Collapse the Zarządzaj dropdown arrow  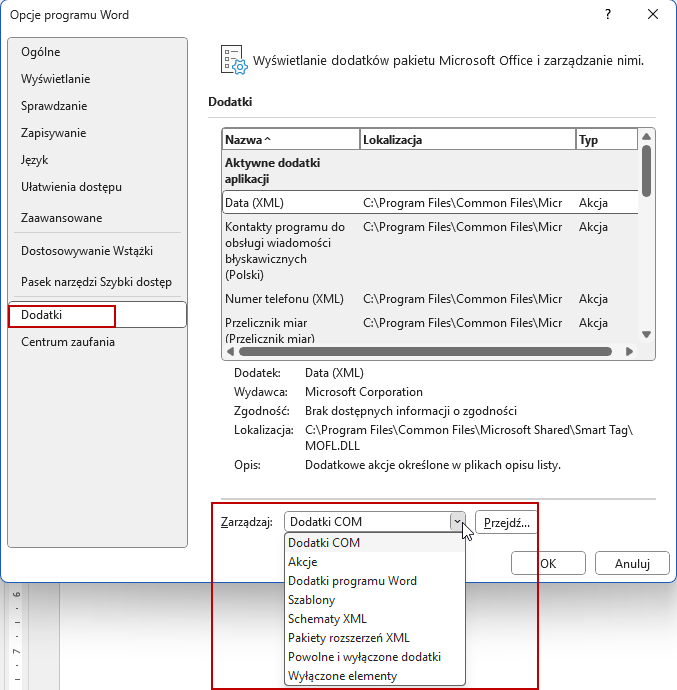coord(457,522)
